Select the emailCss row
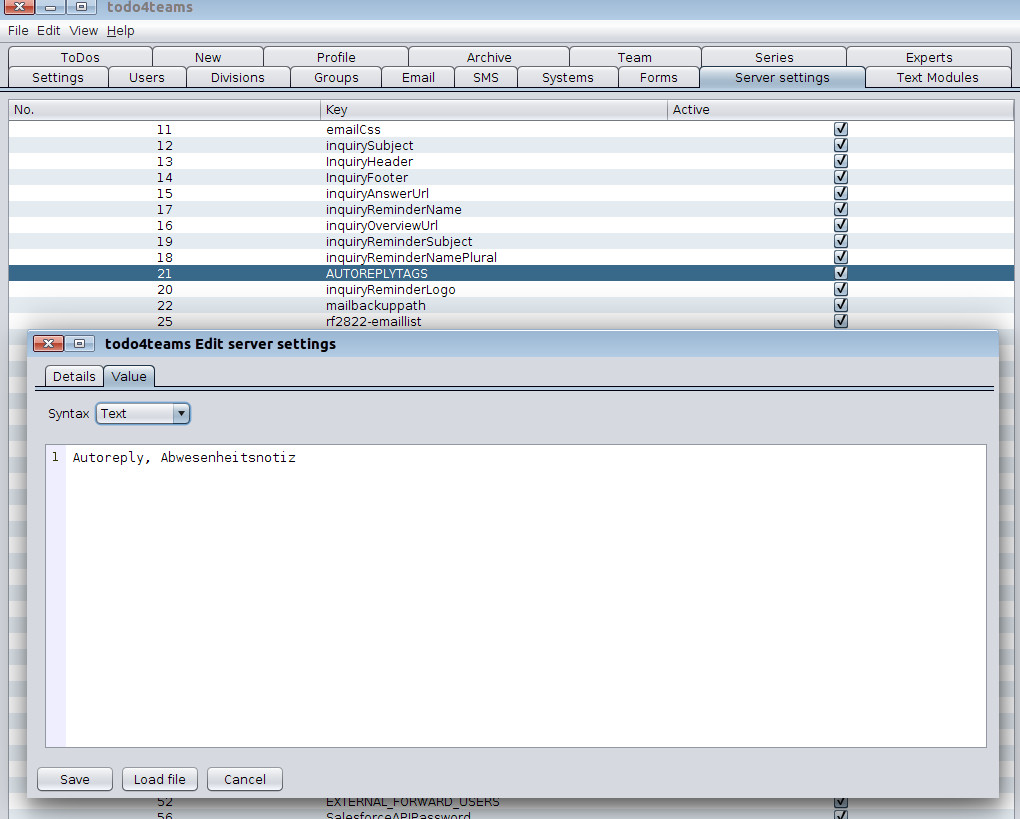The image size is (1020, 819). click(511, 129)
